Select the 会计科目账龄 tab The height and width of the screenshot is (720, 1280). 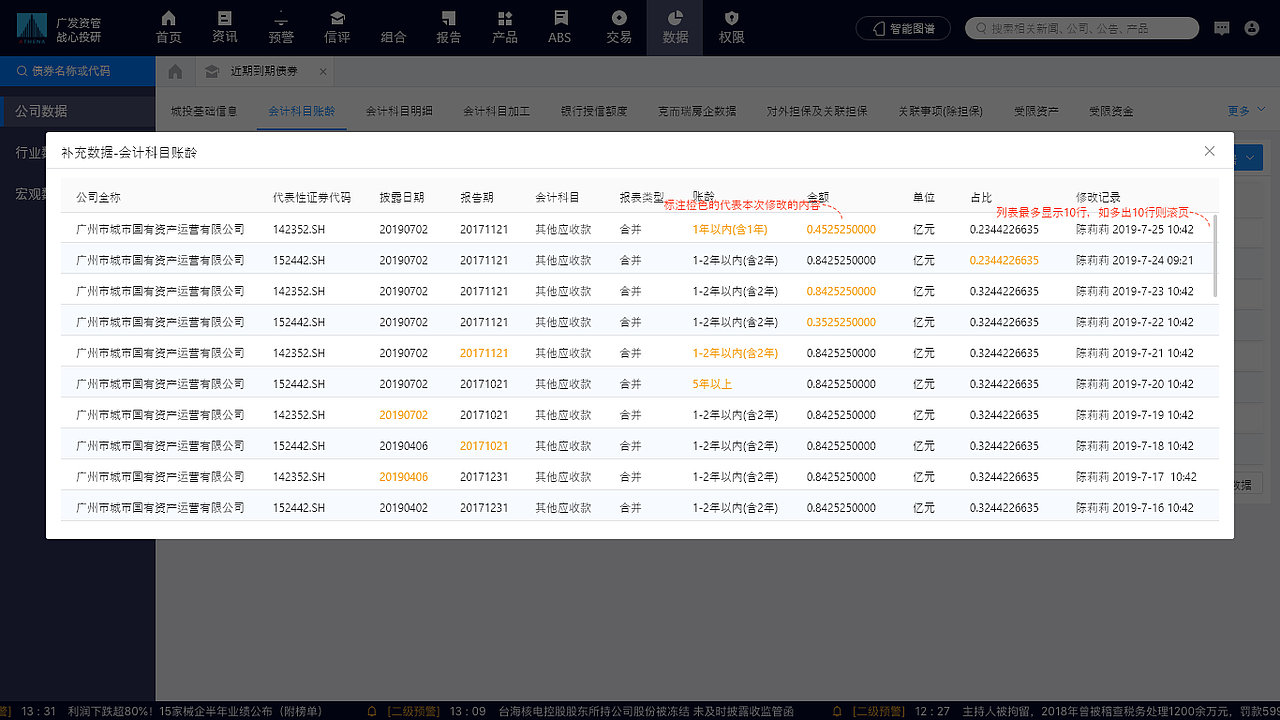(x=302, y=111)
